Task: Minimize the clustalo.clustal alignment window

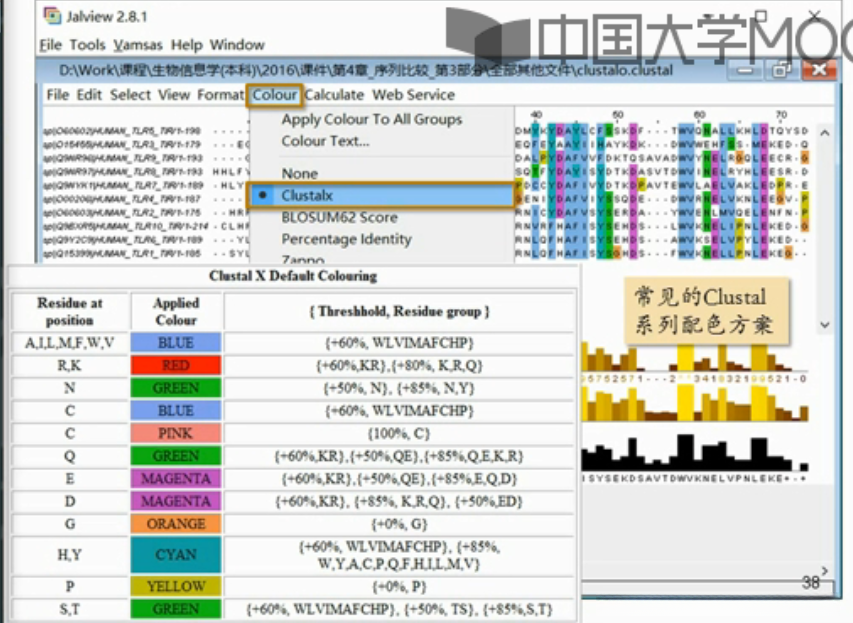Action: click(746, 70)
